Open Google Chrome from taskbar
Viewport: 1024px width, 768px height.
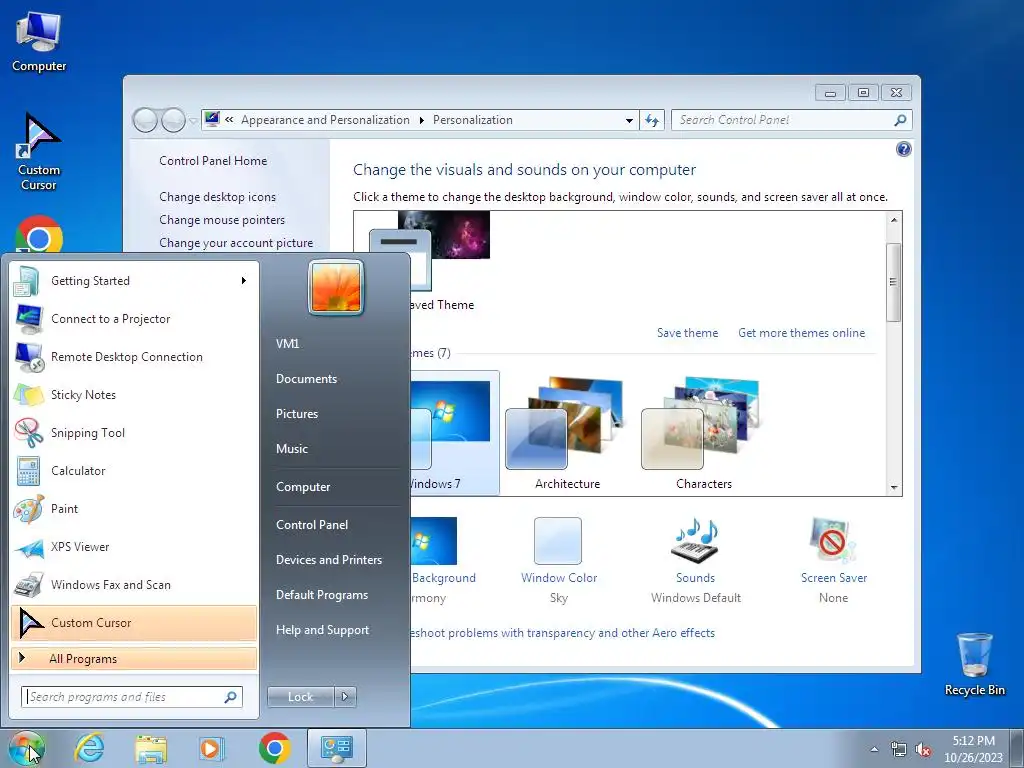[x=274, y=748]
